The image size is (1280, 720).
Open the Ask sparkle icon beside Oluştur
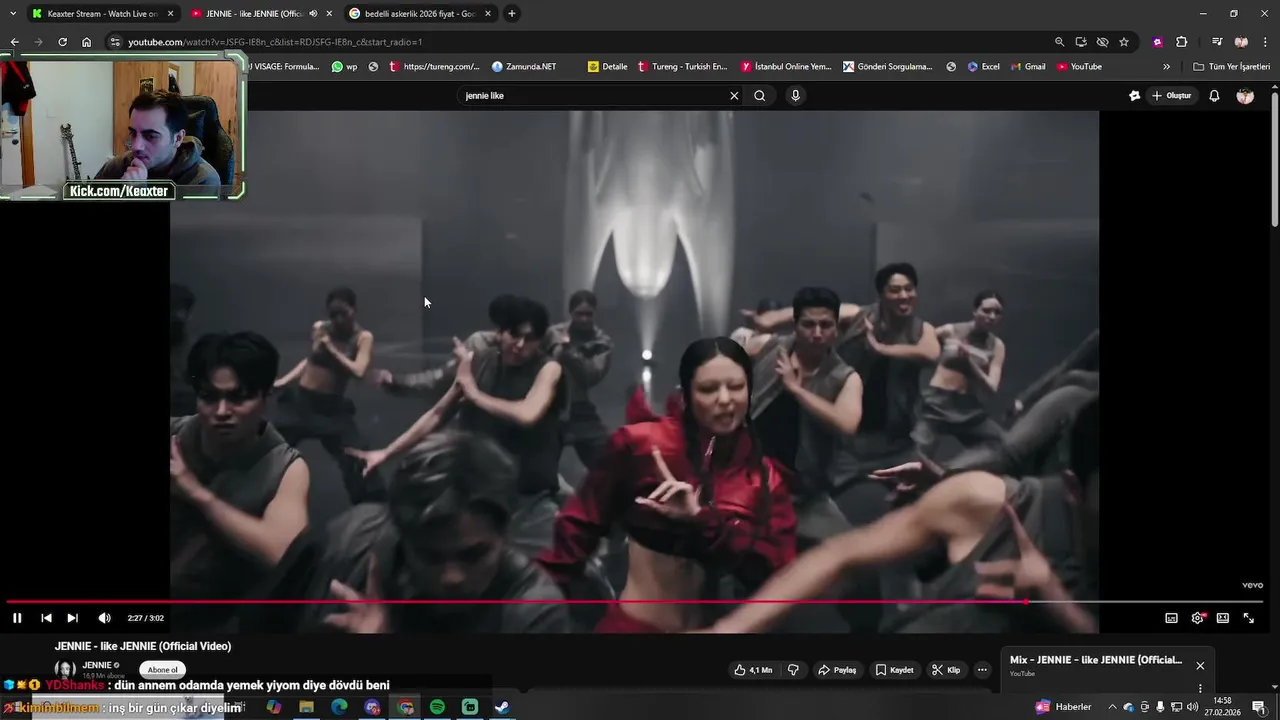(1134, 96)
